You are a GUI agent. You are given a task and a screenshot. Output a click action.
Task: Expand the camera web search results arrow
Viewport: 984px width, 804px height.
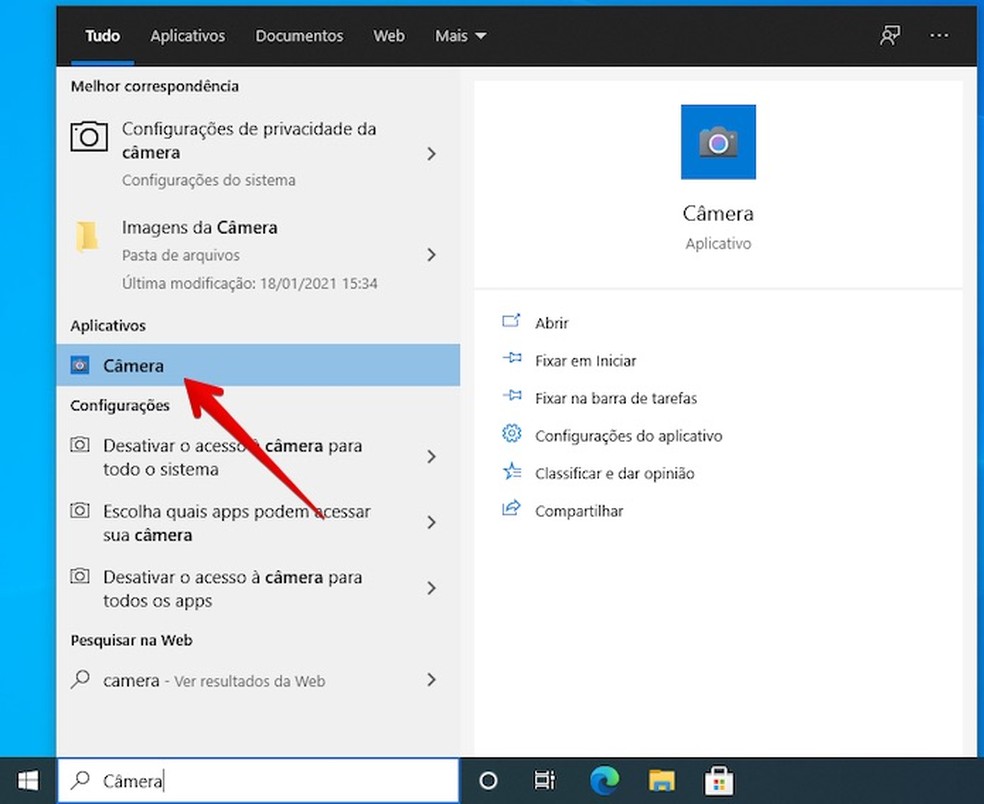pyautogui.click(x=431, y=680)
